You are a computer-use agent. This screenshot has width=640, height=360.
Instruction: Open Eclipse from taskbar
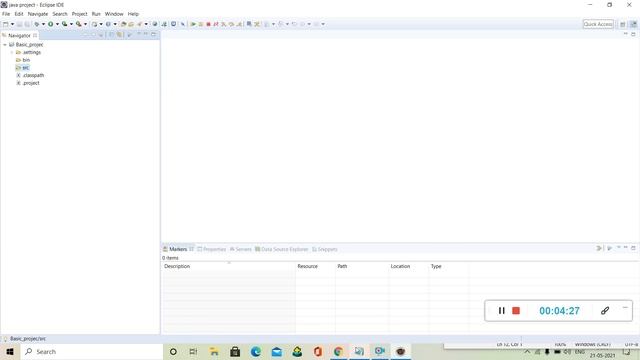[400, 351]
